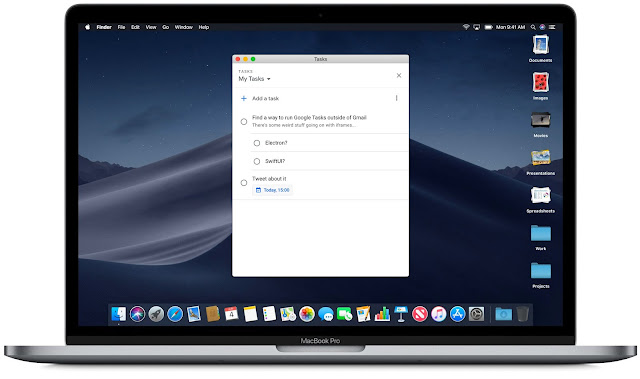This screenshot has height=379, width=640.
Task: Open the Presentations stack on the desktop
Action: point(540,157)
